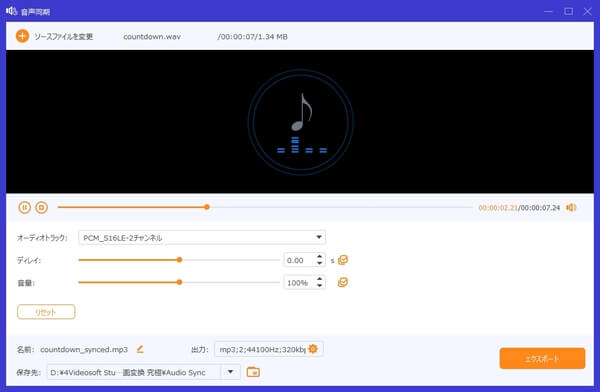
Task: Click the ディレイ slider handle
Action: (x=179, y=260)
